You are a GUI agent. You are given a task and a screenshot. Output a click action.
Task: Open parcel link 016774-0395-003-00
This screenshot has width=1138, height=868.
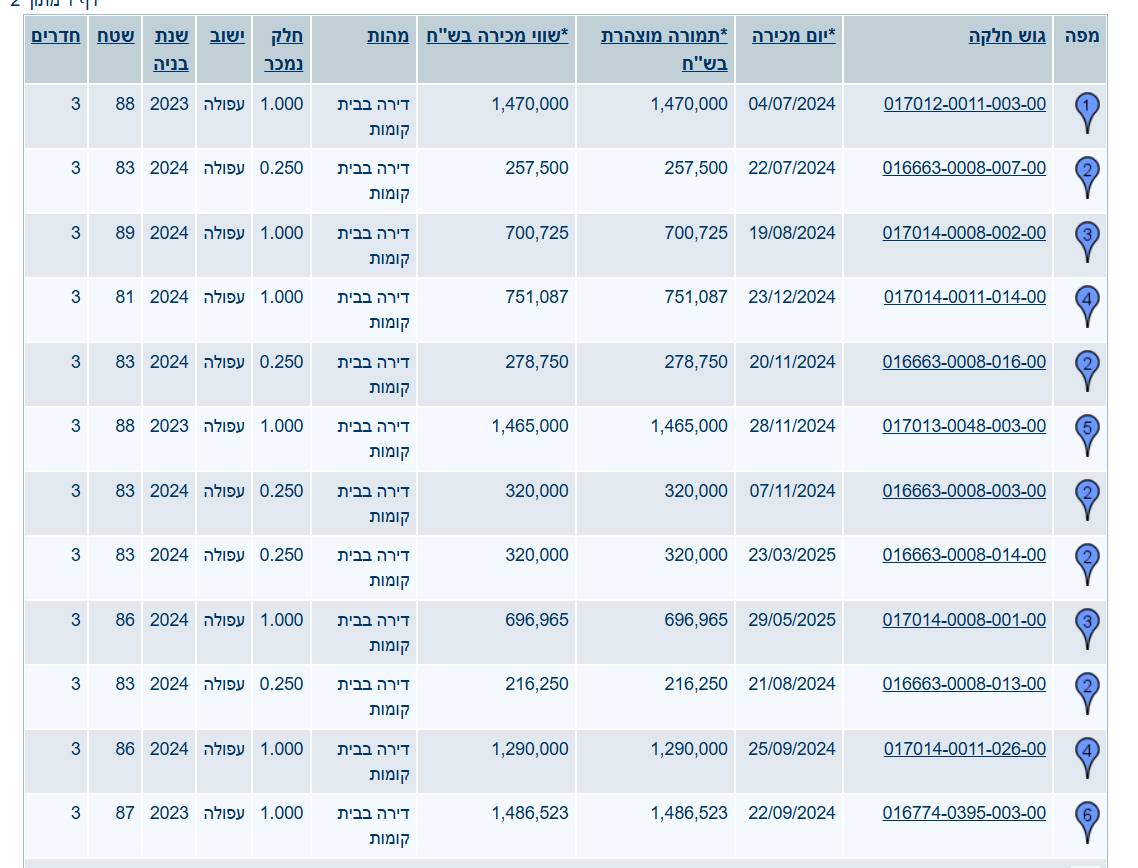(x=965, y=813)
